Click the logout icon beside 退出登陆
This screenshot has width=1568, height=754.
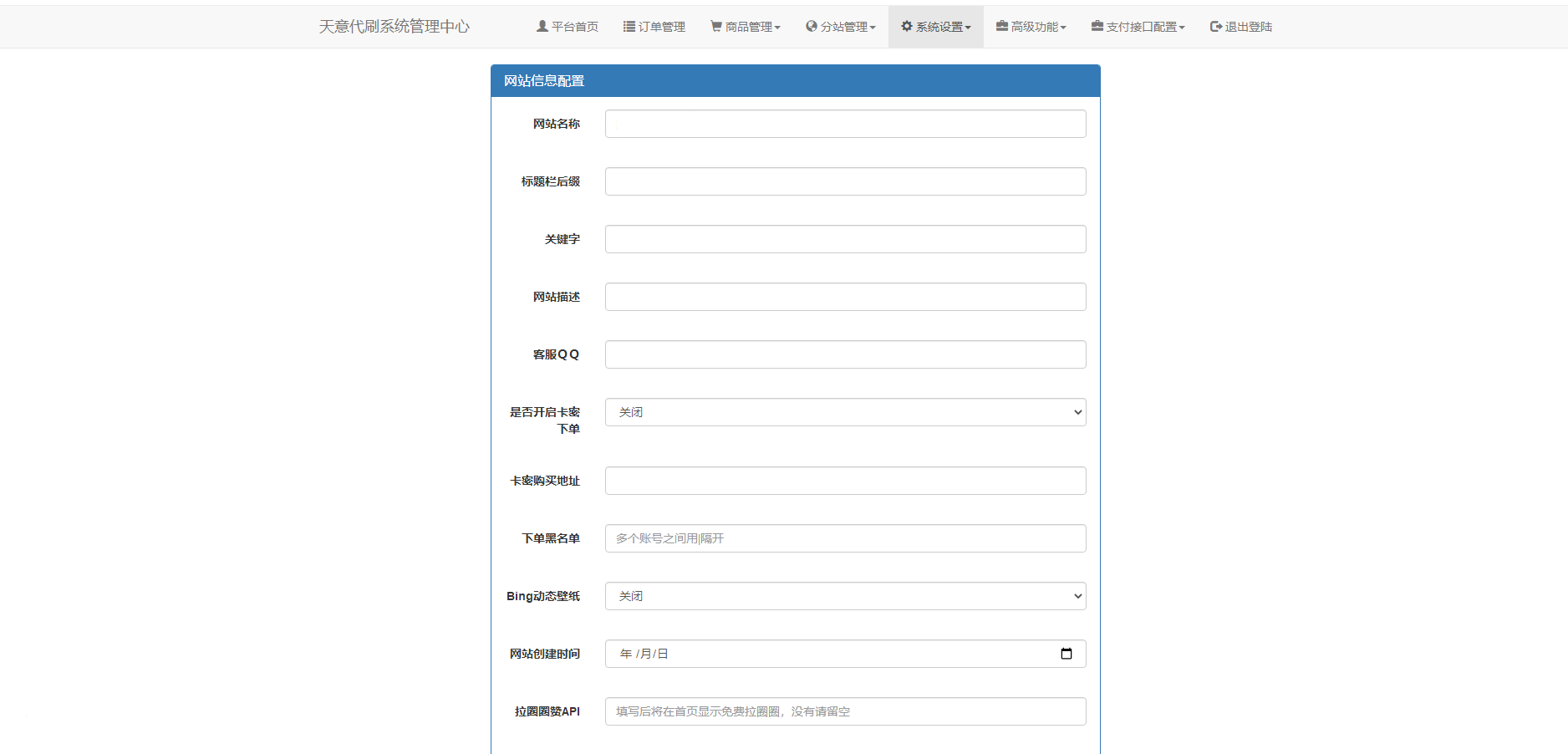[x=1216, y=27]
